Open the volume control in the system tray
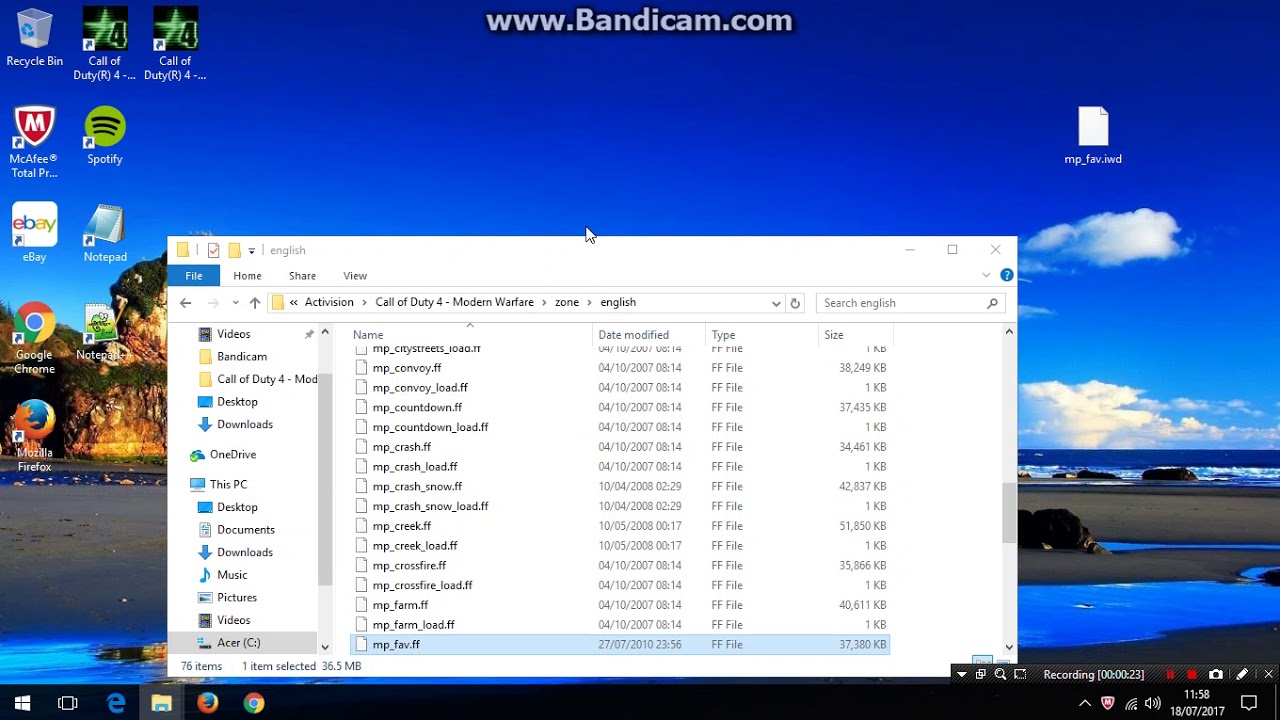1280x720 pixels. [x=1153, y=703]
